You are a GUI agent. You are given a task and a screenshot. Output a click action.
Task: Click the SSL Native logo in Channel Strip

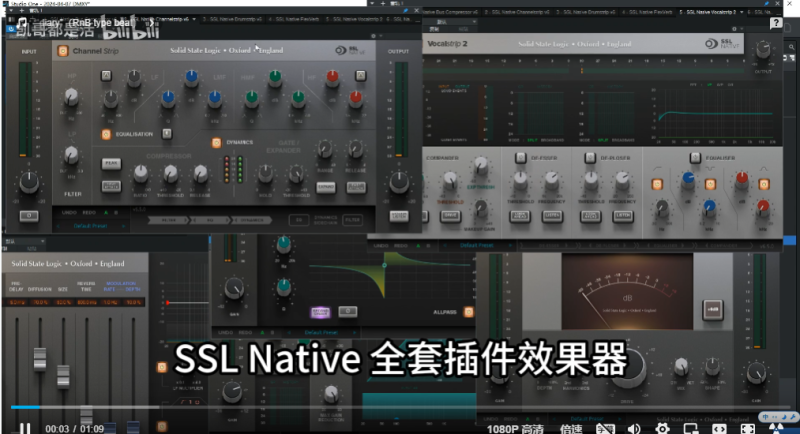(350, 50)
